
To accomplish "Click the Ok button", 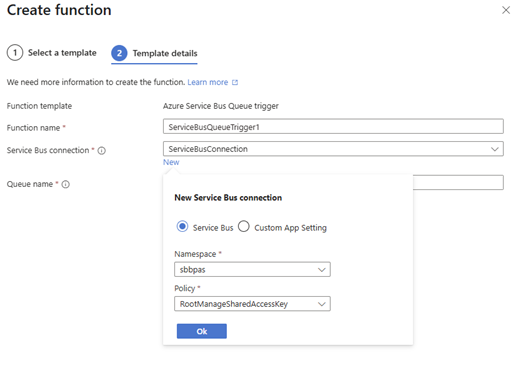I will (x=202, y=331).
